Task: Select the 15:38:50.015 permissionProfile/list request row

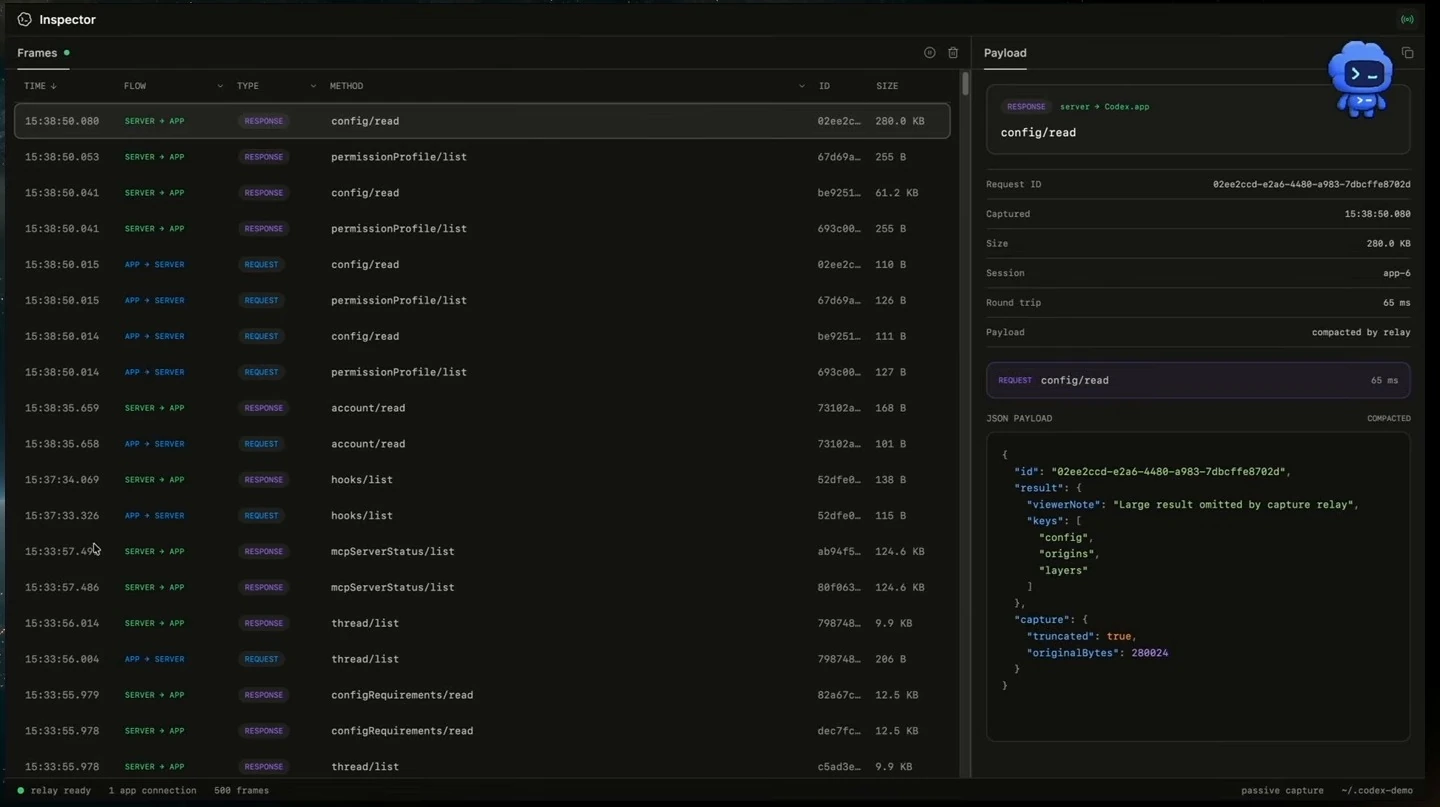Action: (482, 300)
